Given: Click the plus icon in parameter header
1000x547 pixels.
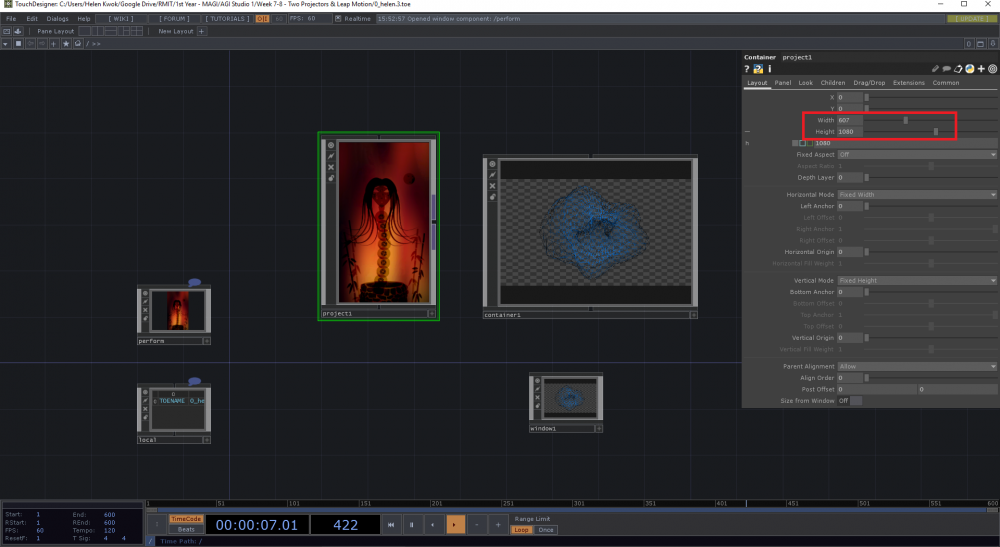Looking at the screenshot, I should tap(981, 69).
